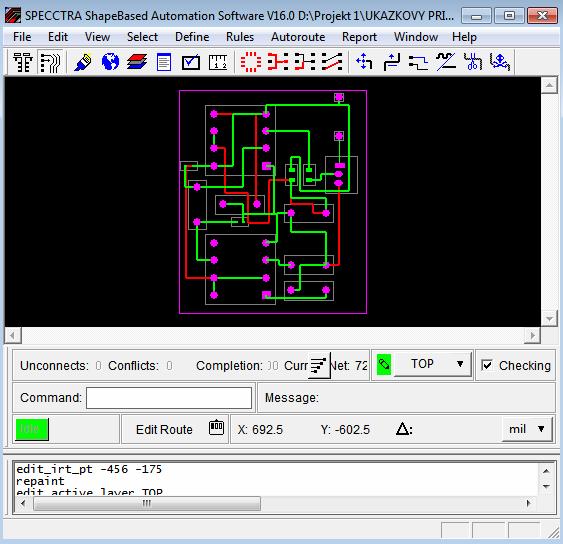This screenshot has height=544, width=563.
Task: Open the TOP layer dropdown
Action: pos(433,364)
